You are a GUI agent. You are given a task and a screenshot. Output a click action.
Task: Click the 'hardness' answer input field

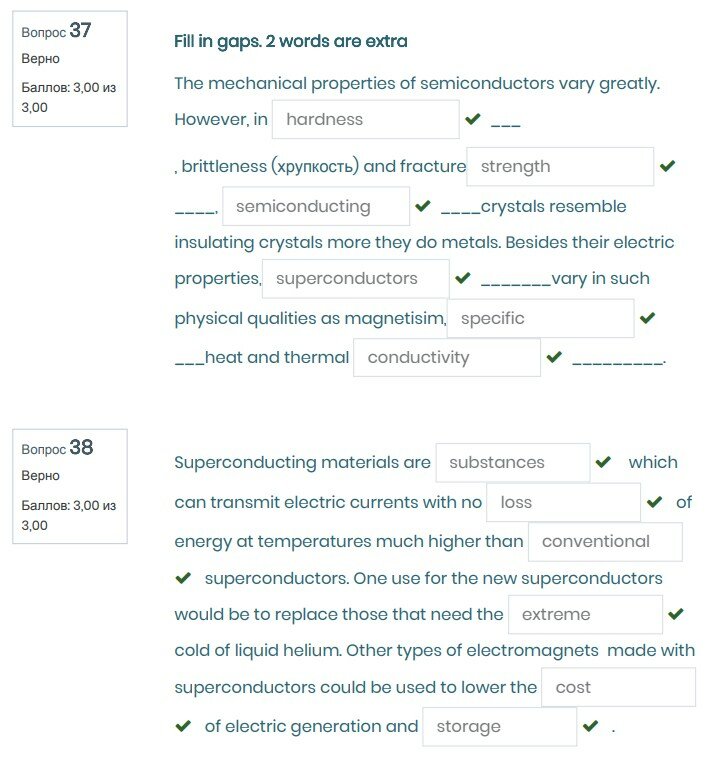click(365, 120)
